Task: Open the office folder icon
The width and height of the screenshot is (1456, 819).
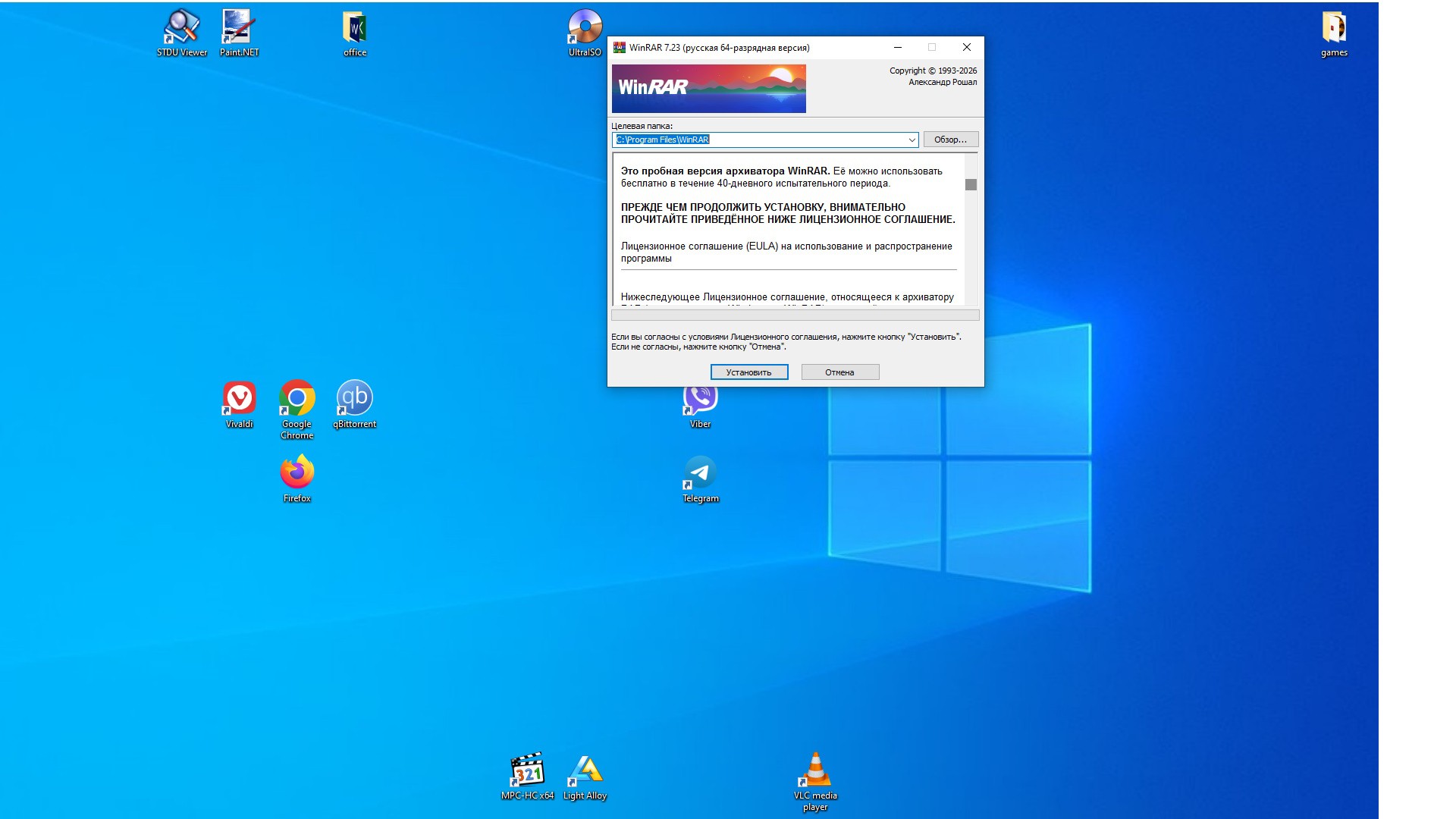Action: [x=355, y=33]
